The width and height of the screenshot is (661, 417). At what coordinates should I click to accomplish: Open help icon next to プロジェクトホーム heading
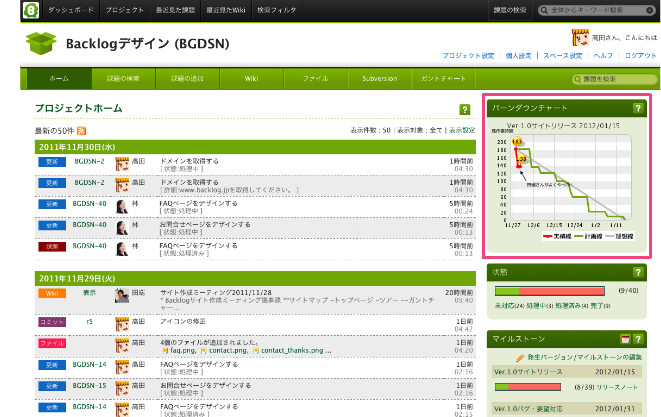(465, 110)
